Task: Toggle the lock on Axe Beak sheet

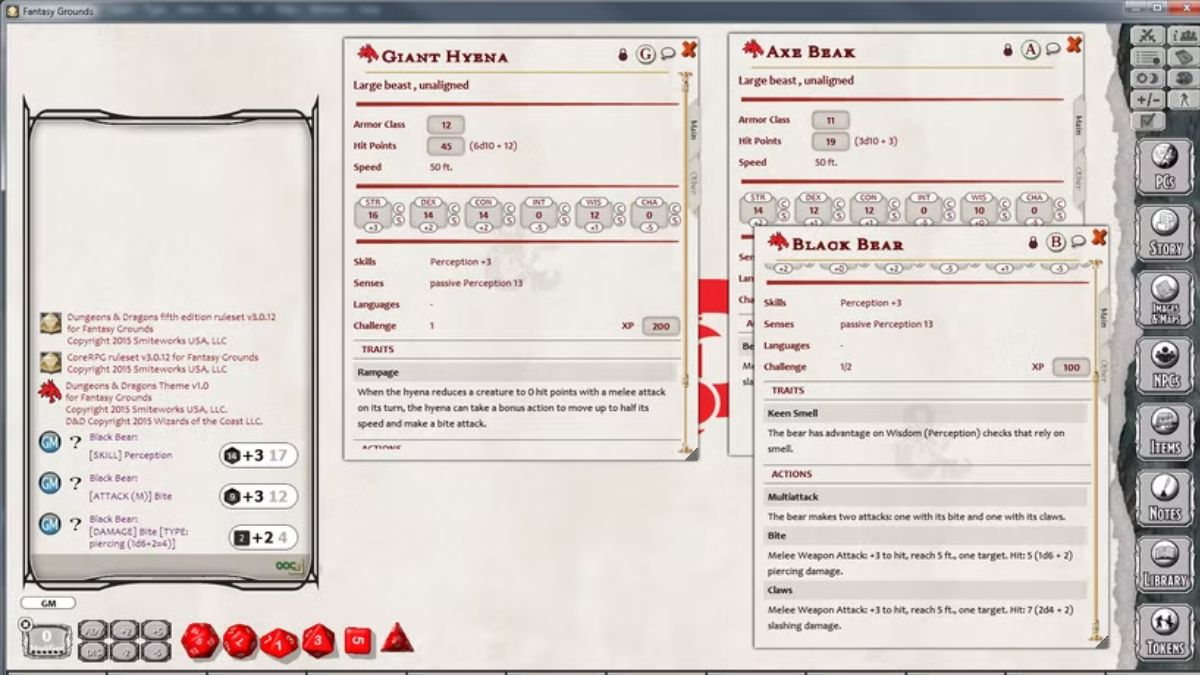Action: pos(1008,50)
